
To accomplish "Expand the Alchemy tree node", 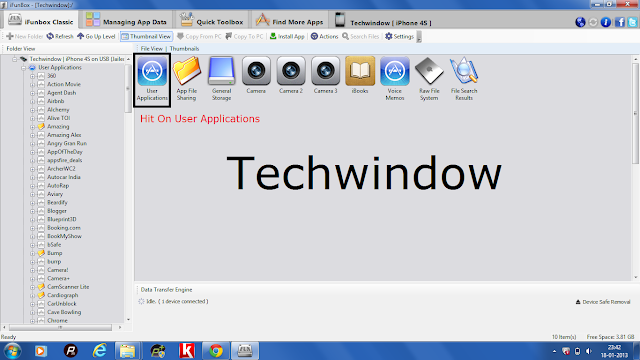I will pos(32,110).
